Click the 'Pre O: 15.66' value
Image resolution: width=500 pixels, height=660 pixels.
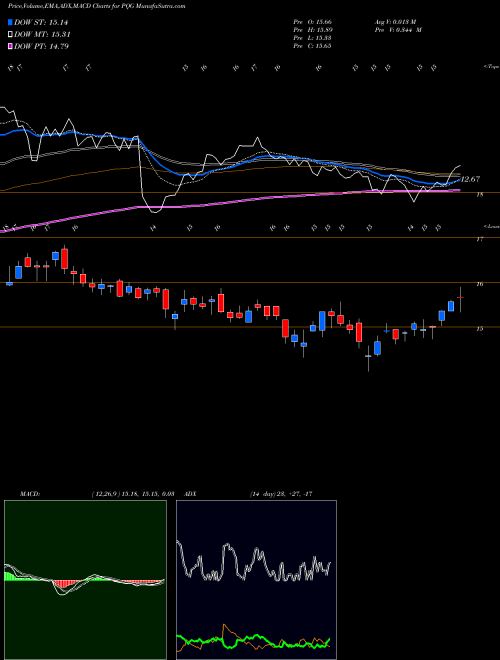coord(313,22)
